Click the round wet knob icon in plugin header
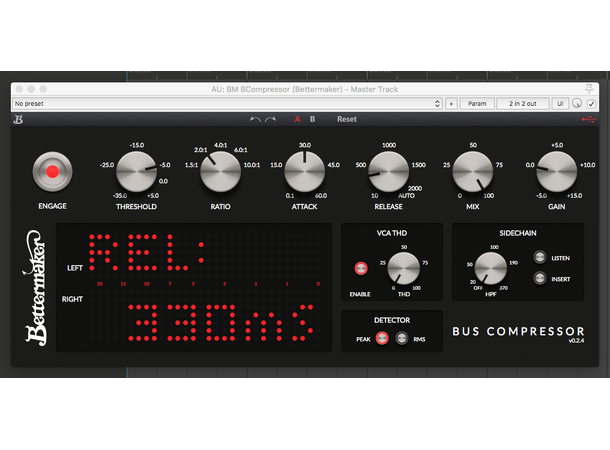 [x=577, y=103]
